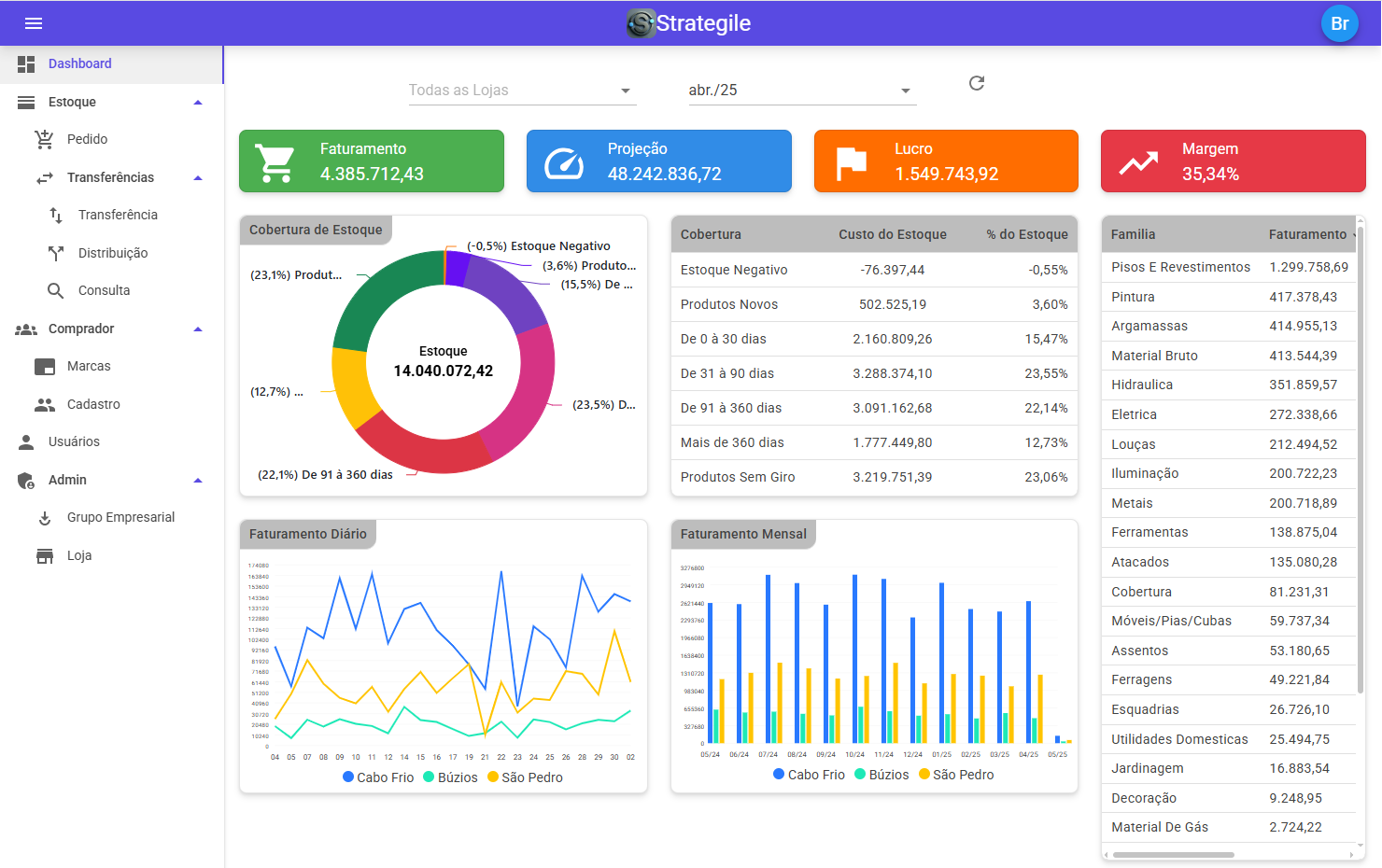Click the Distribuição split arrow icon

[x=56, y=253]
